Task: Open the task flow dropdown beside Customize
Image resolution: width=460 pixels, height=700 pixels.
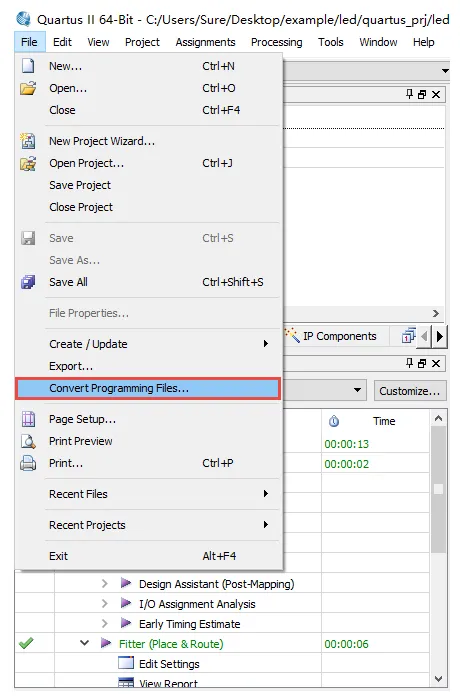Action: (357, 390)
